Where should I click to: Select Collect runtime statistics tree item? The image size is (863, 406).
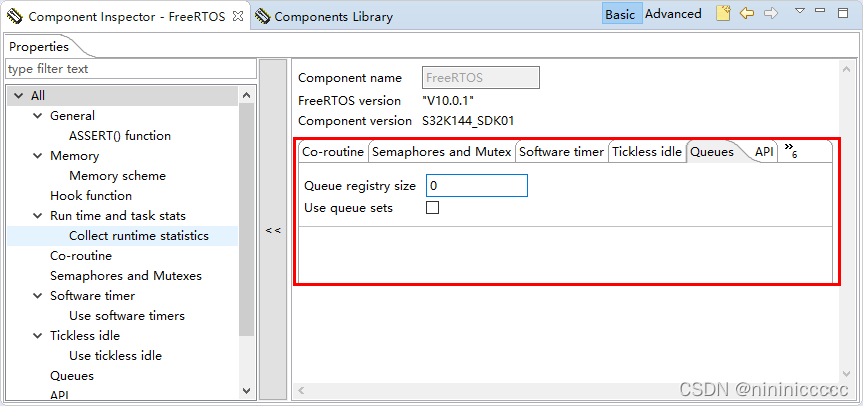[139, 236]
